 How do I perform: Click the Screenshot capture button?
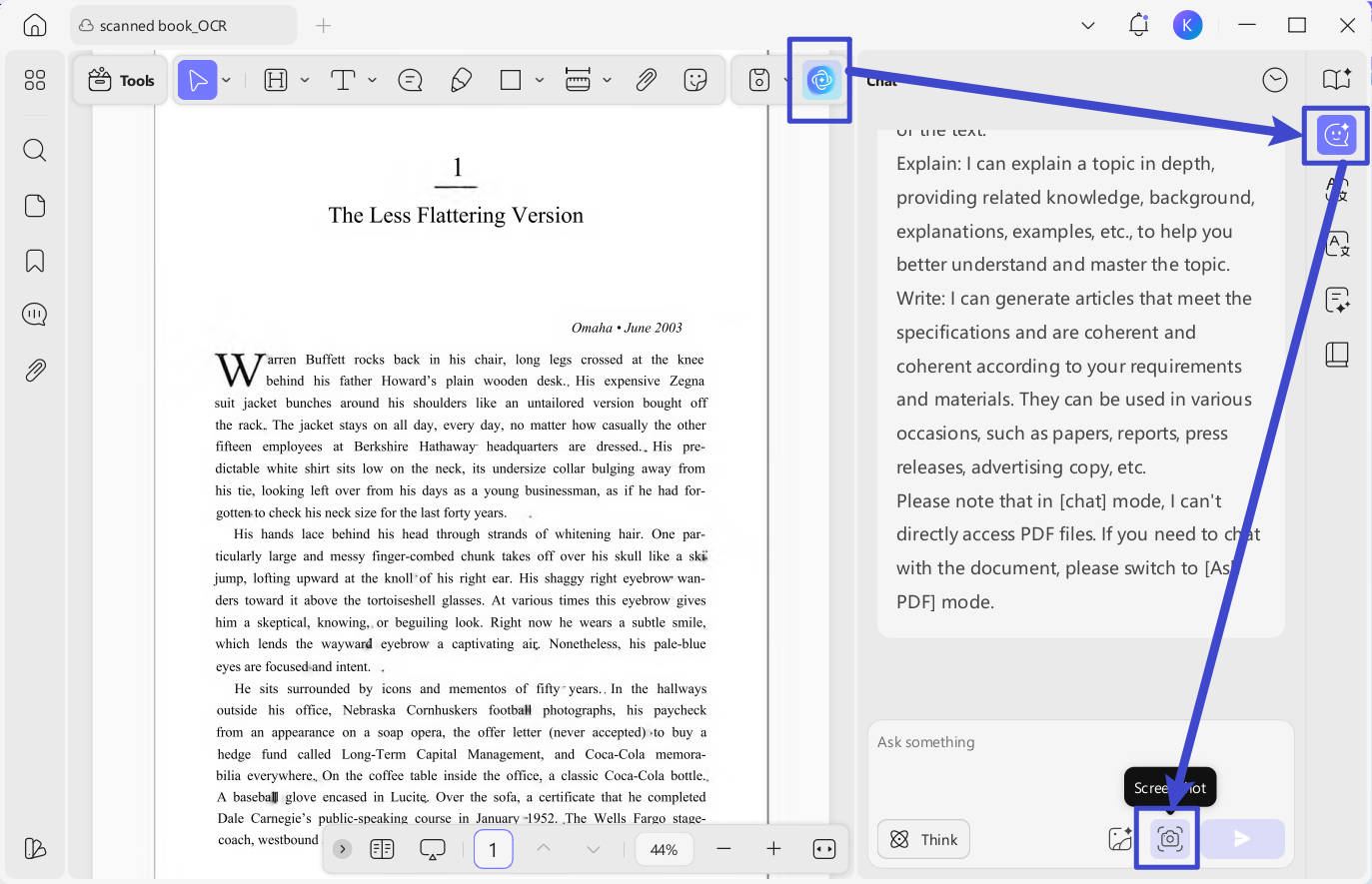coord(1169,839)
